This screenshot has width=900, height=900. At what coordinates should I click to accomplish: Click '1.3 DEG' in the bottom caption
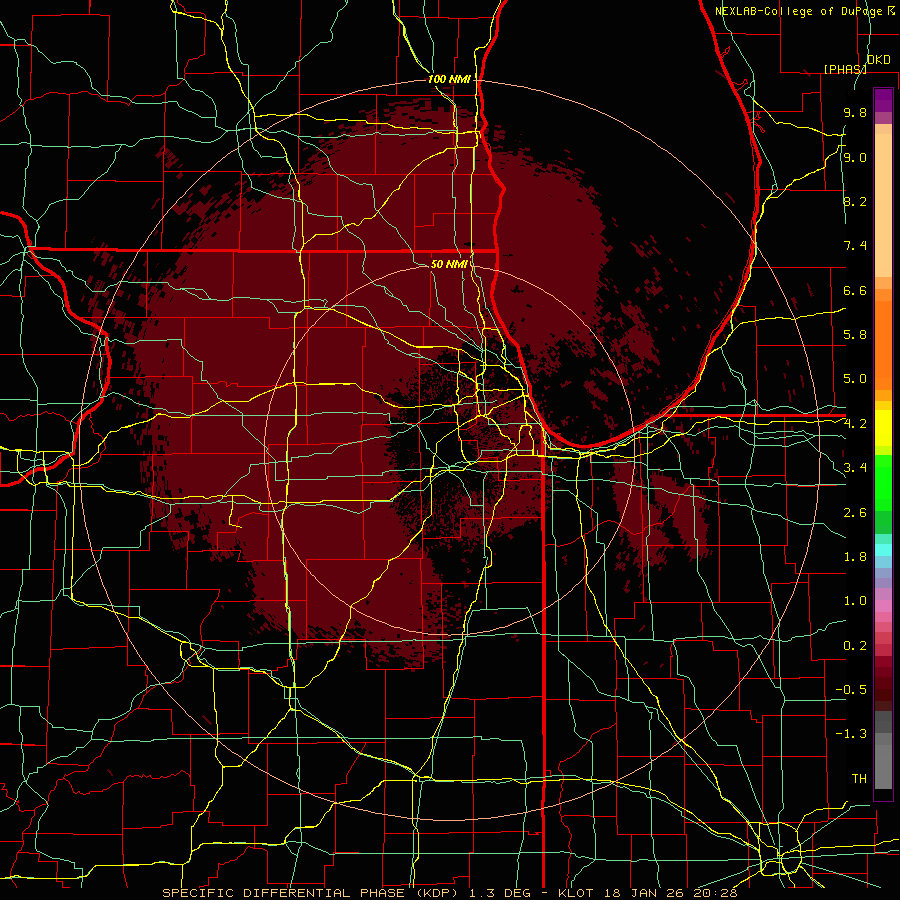point(499,893)
